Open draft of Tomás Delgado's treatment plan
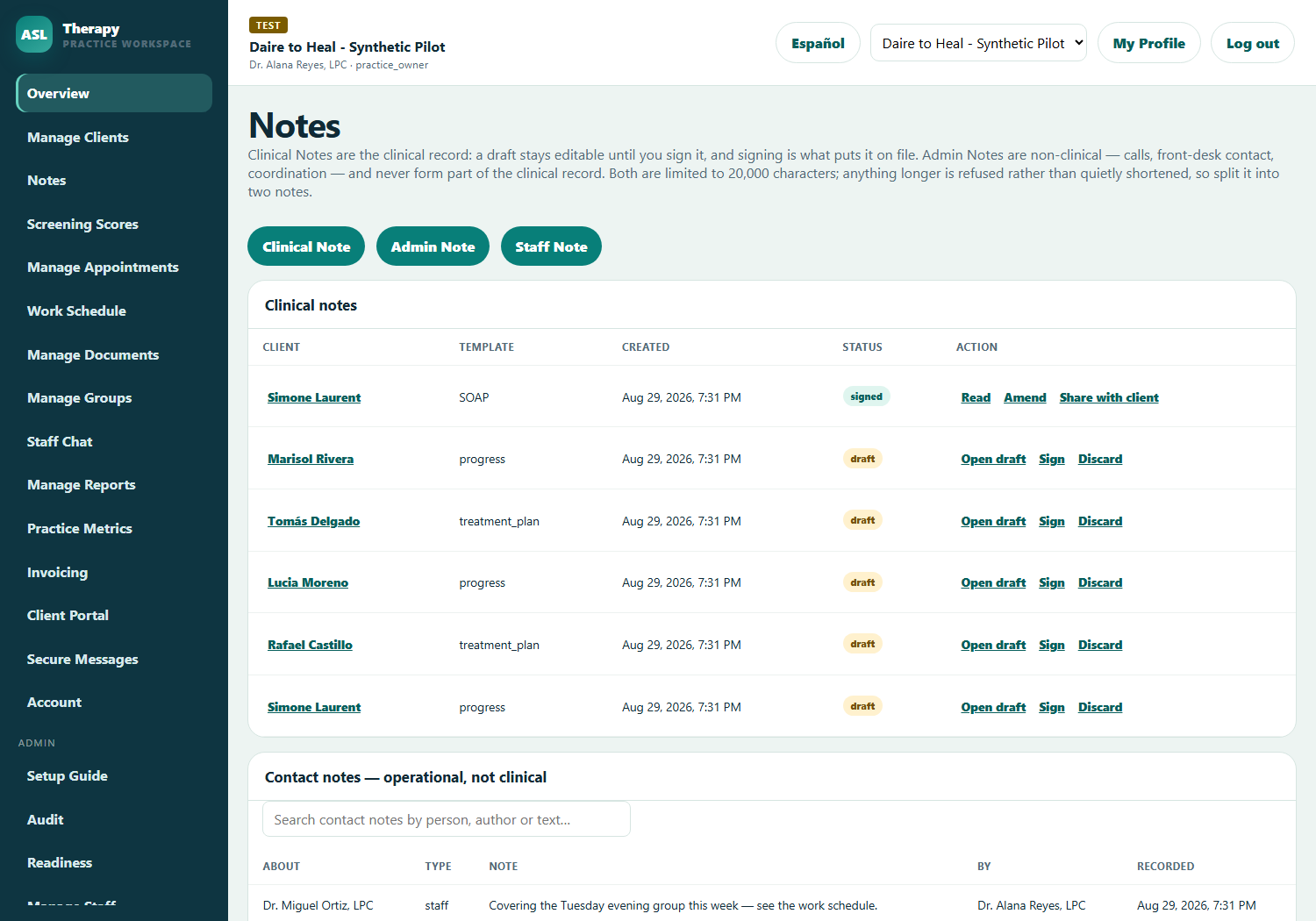This screenshot has height=921, width=1316. tap(993, 521)
